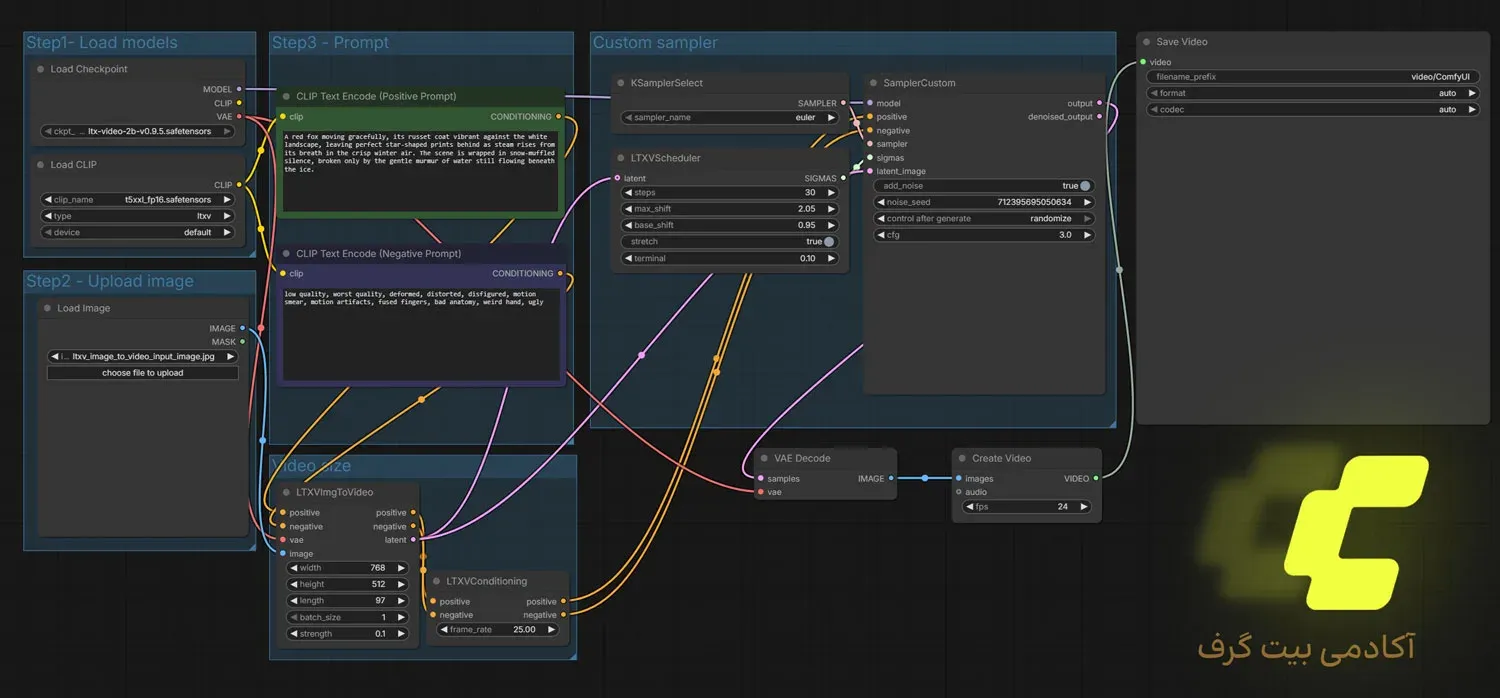
Task: Increase the cfg value with right arrow
Action: click(1086, 236)
